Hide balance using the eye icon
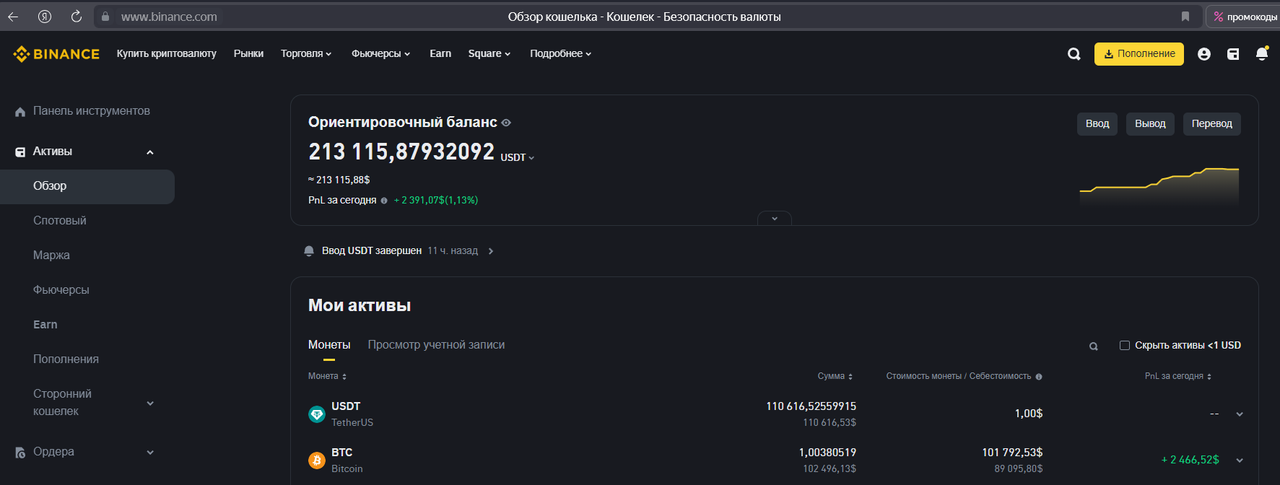 506,123
